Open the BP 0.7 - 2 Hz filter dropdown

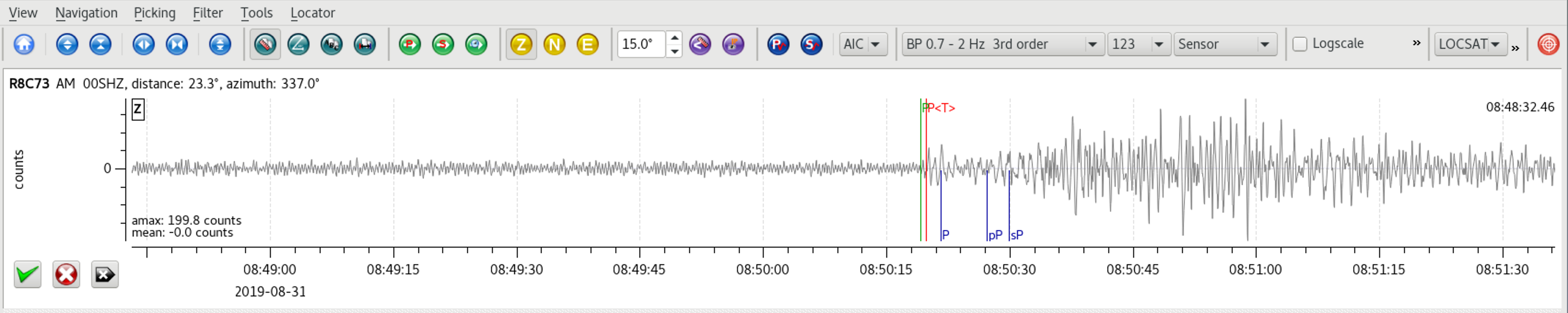click(1003, 44)
